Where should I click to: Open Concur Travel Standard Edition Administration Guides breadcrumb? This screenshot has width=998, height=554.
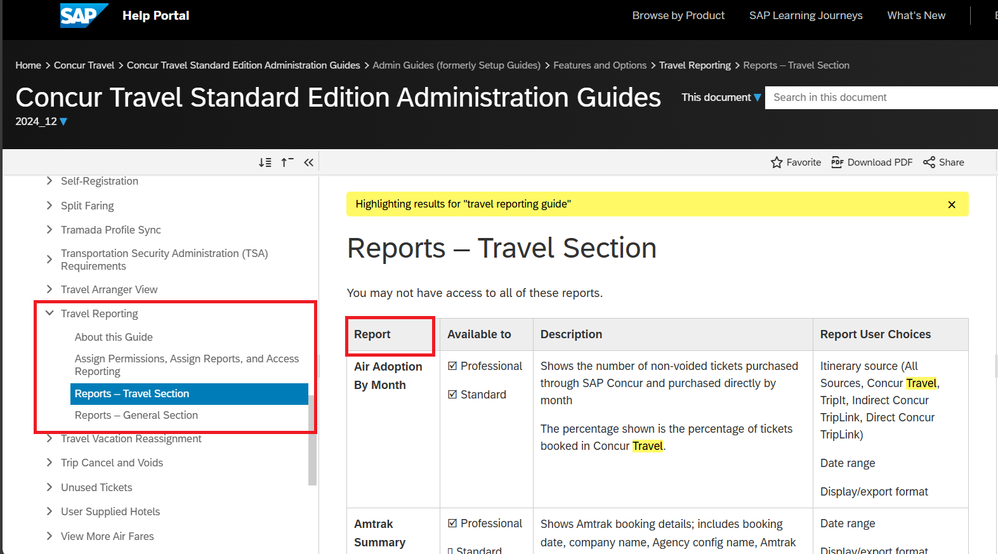pyautogui.click(x=243, y=65)
